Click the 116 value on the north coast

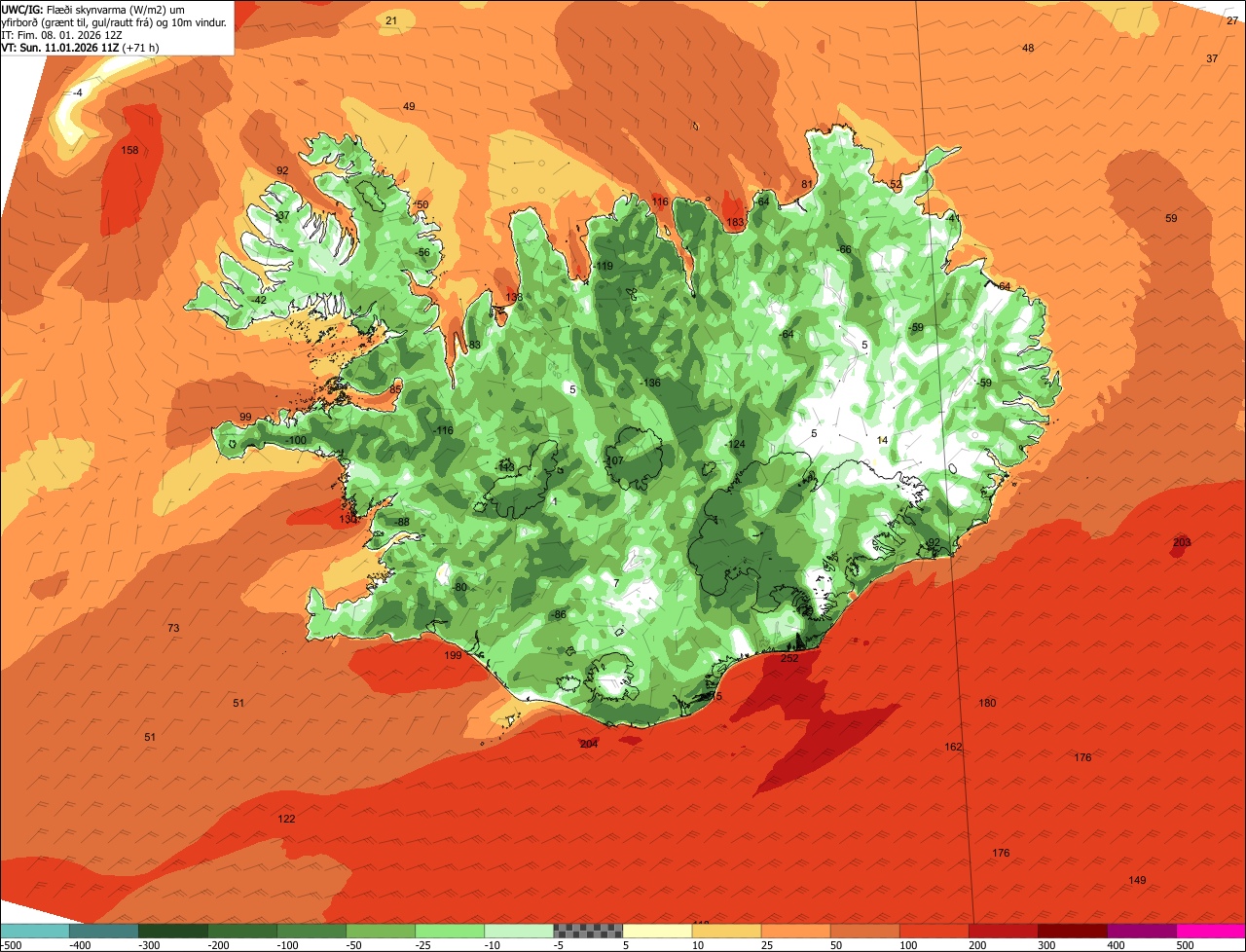pyautogui.click(x=660, y=202)
